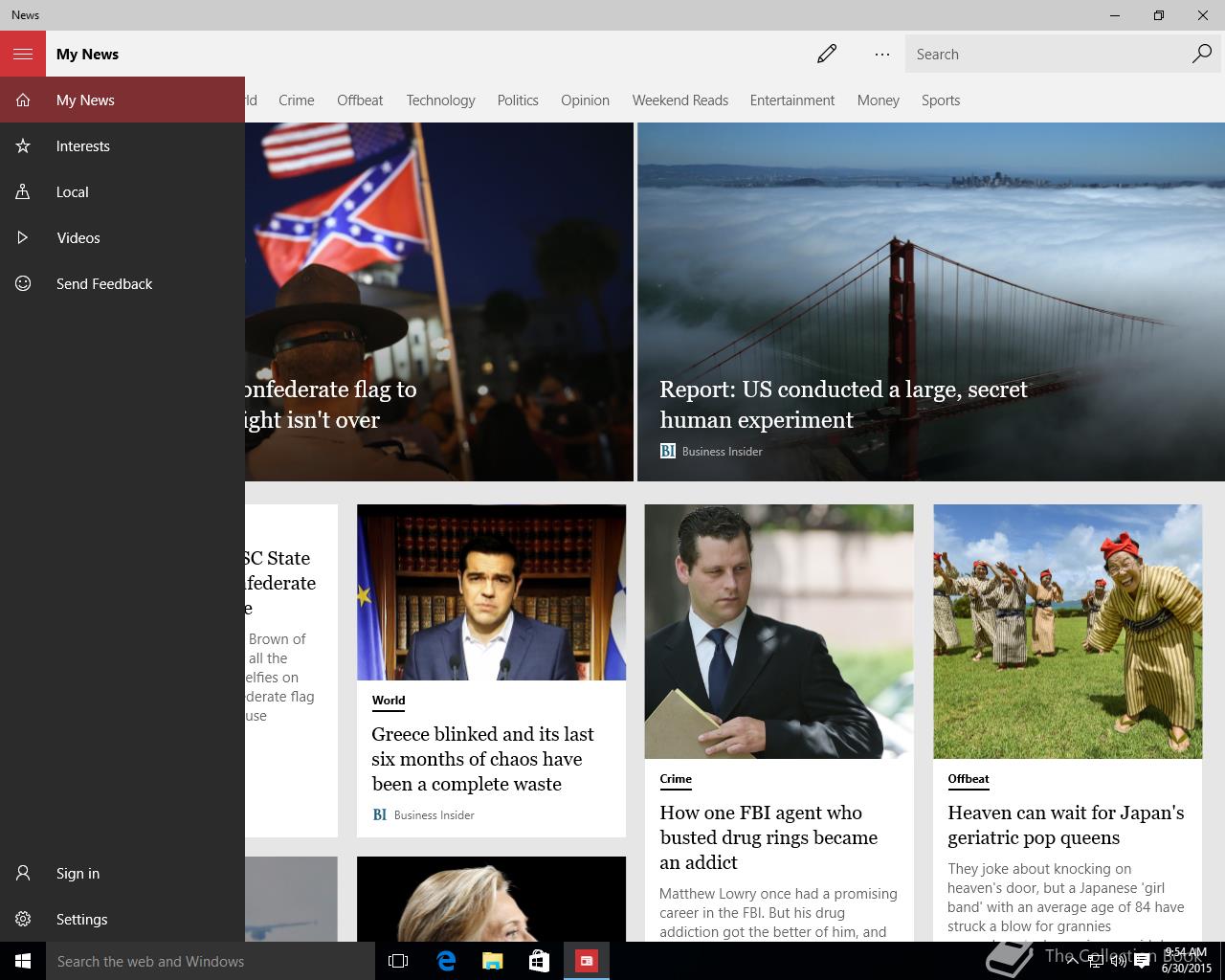Open the FBI agent addict headline
1225x980 pixels.
pos(768,837)
